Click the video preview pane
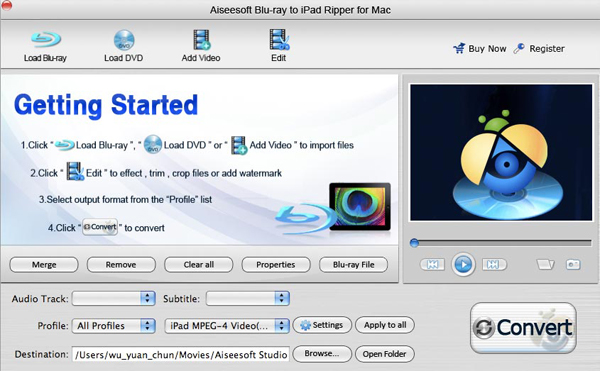Viewport: 600px width, 371px height. click(x=501, y=153)
